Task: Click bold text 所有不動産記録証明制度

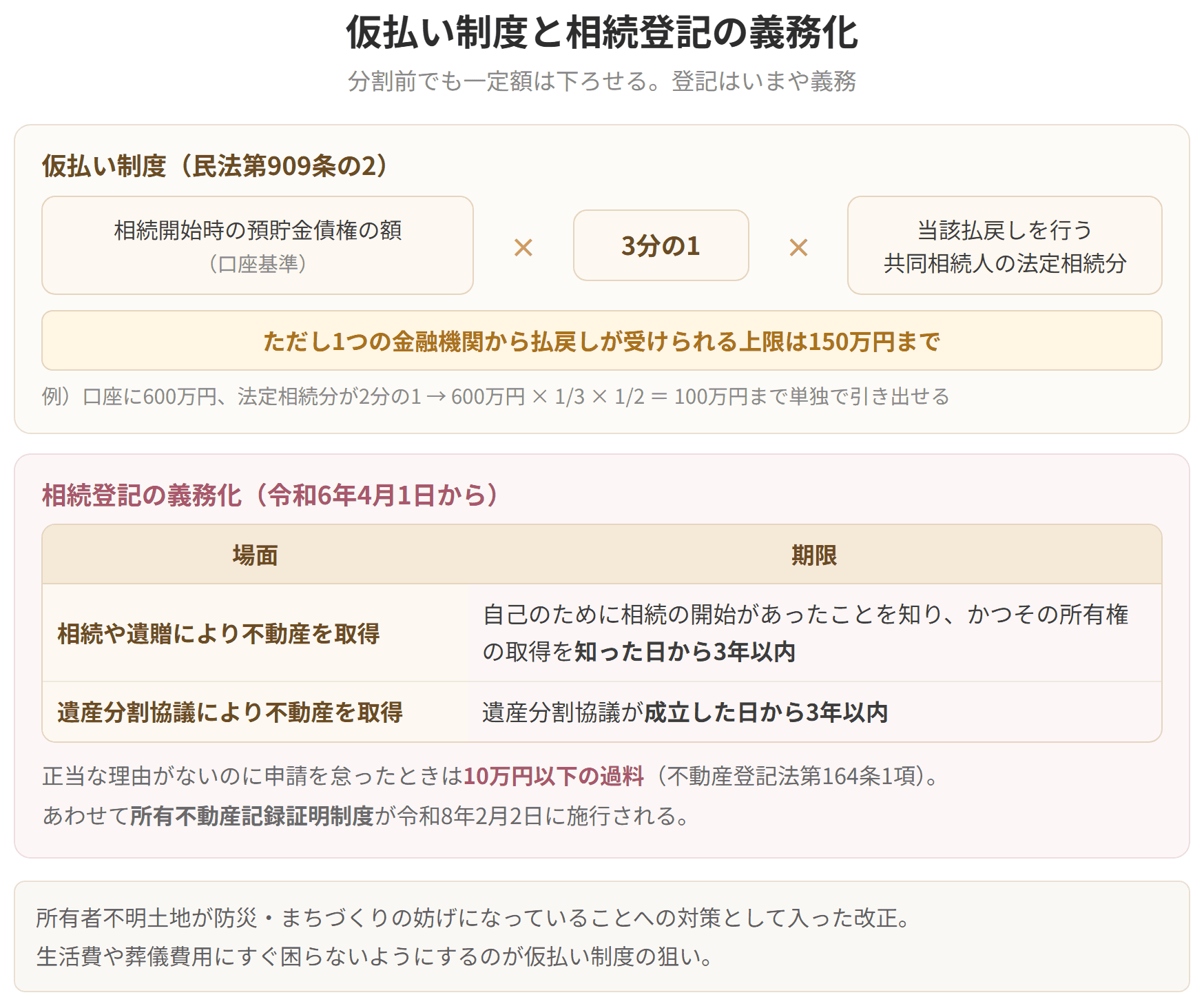Action: pos(252,816)
